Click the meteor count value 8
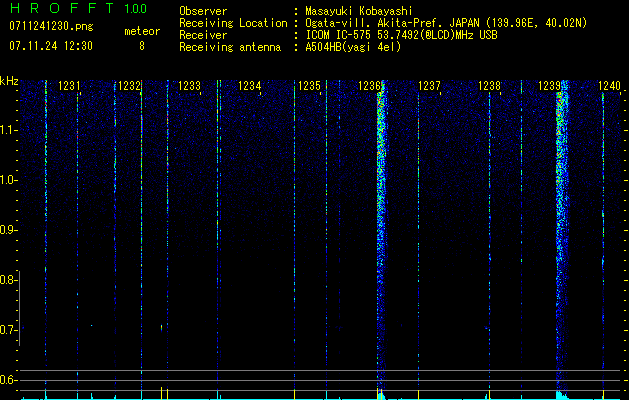629x400 pixels. coord(142,46)
